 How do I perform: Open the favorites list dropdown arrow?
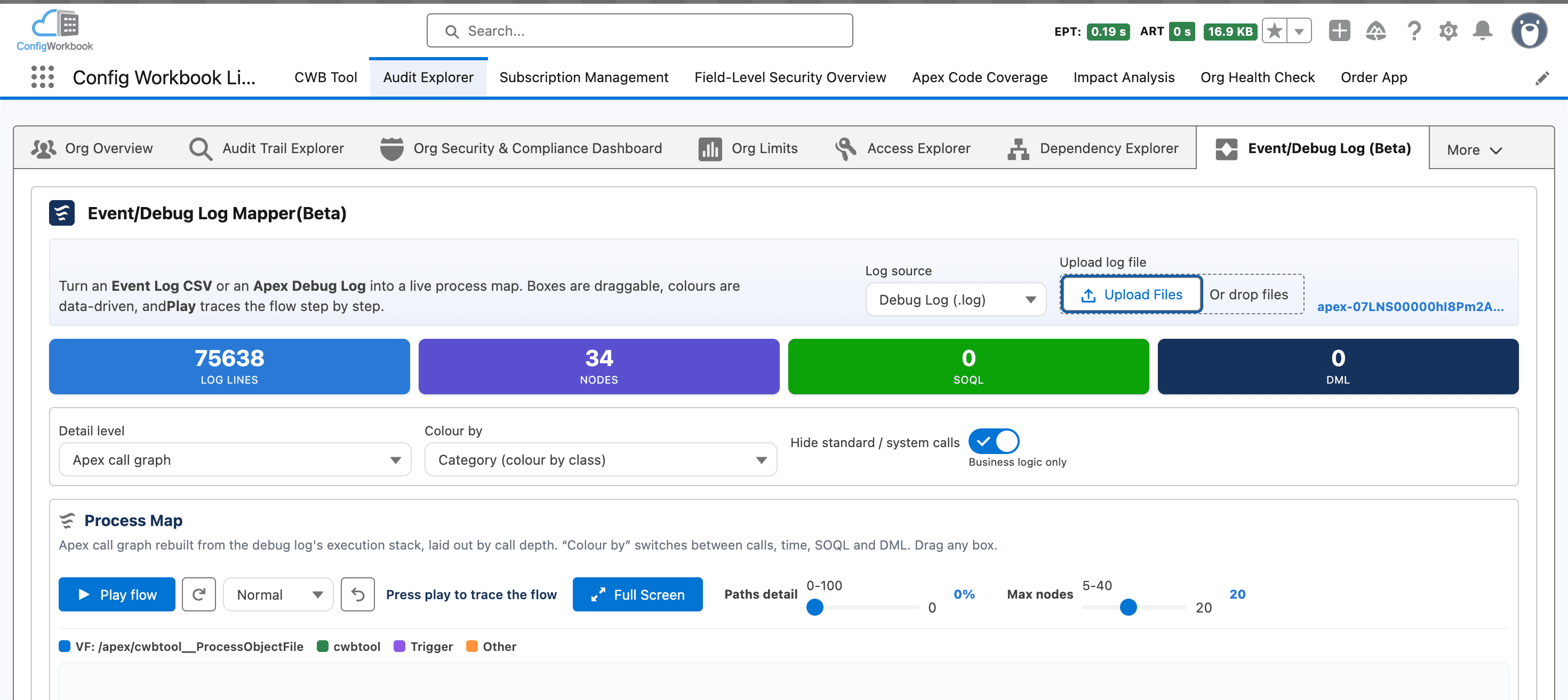pyautogui.click(x=1299, y=31)
